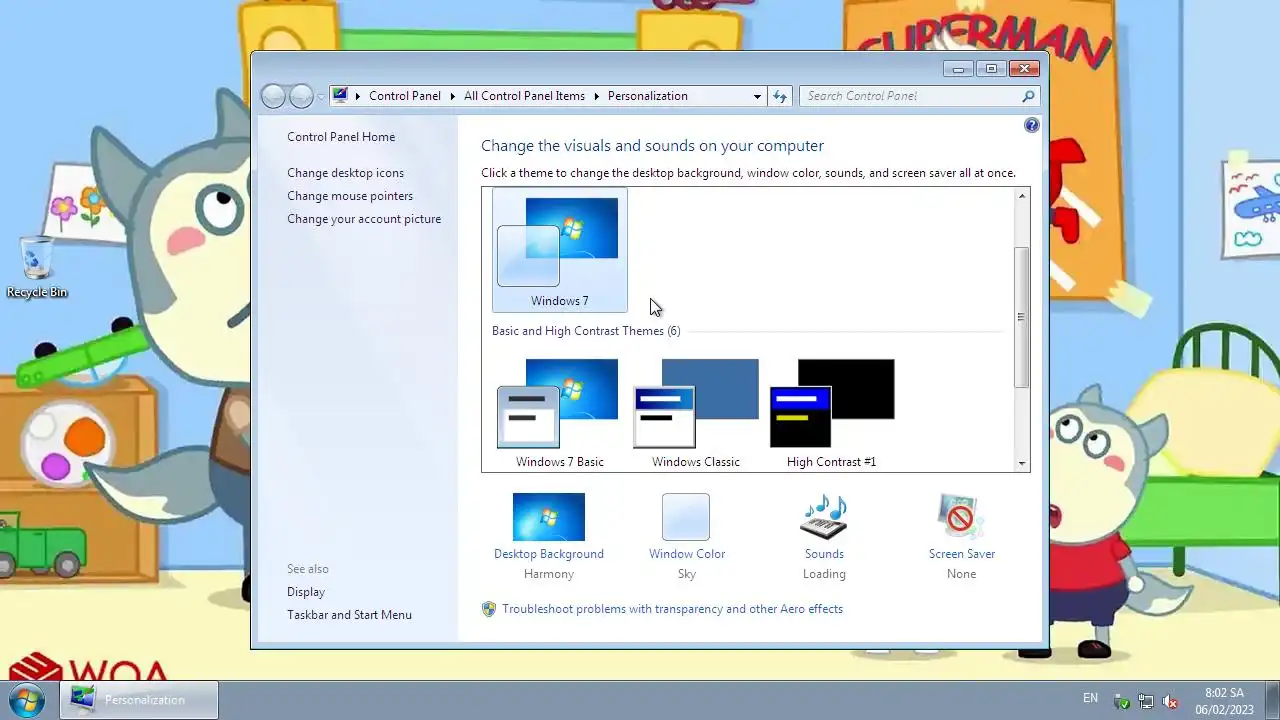Click the Screen Saver text link

pos(962,554)
